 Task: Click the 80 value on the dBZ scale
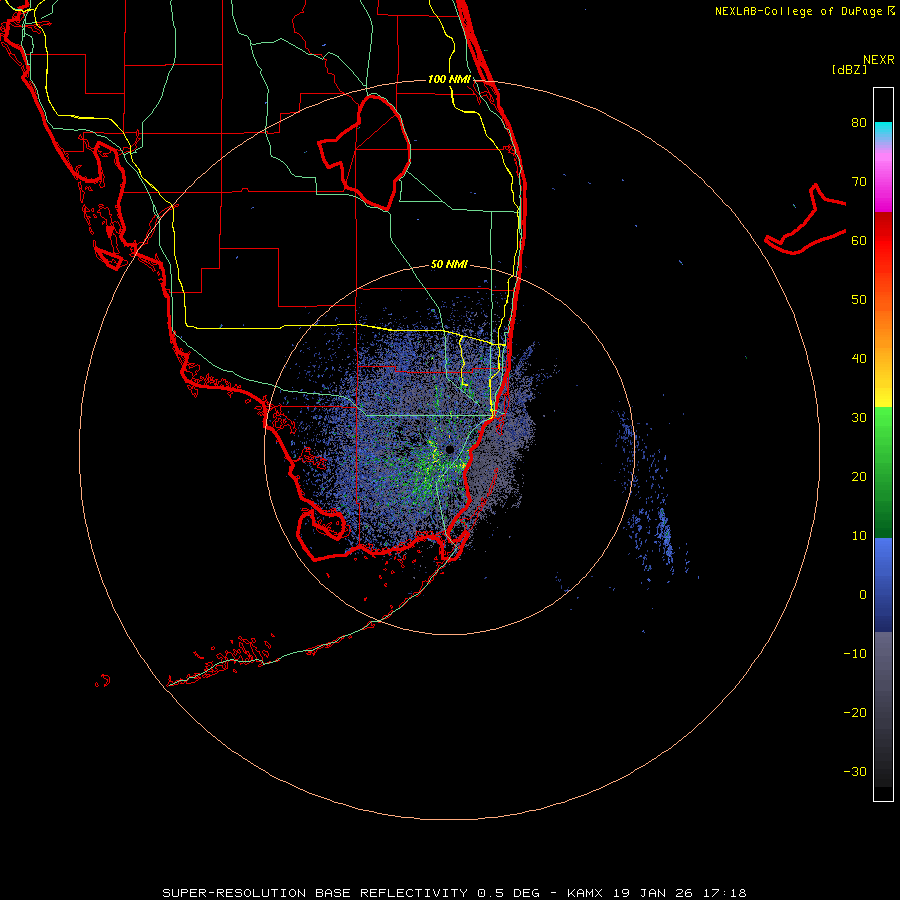pyautogui.click(x=859, y=123)
